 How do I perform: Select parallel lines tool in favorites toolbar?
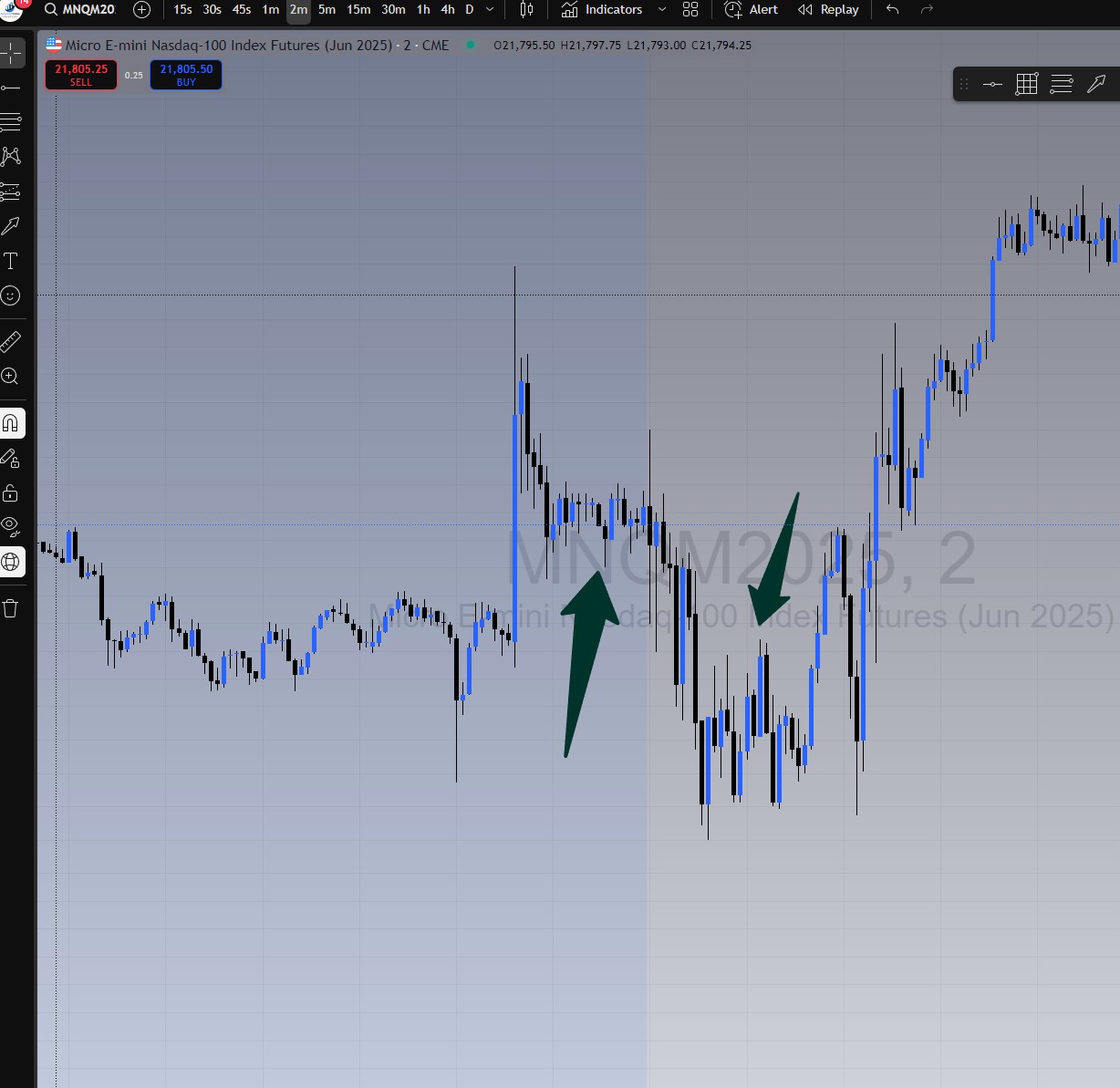[x=1062, y=85]
